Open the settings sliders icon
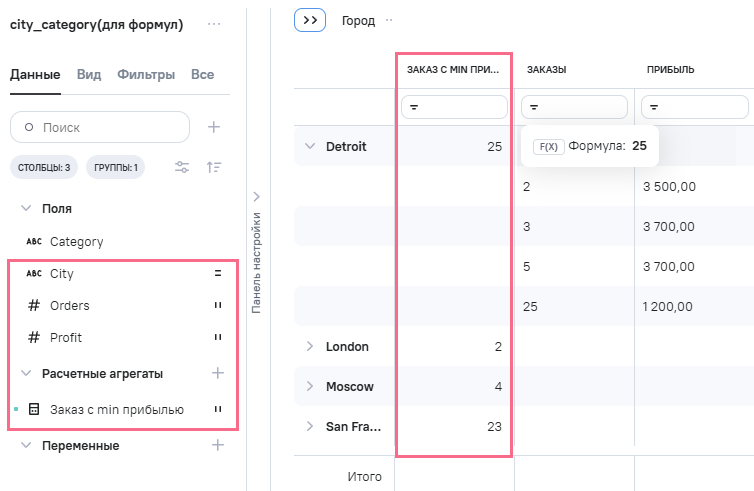 coord(182,167)
